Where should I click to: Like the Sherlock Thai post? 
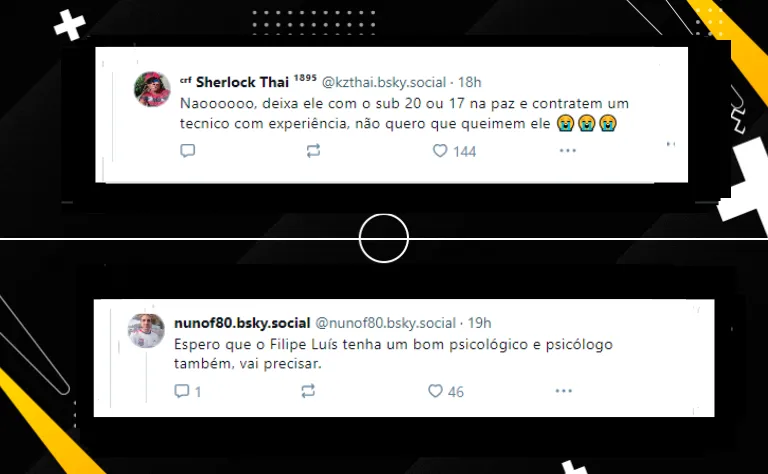tap(440, 151)
